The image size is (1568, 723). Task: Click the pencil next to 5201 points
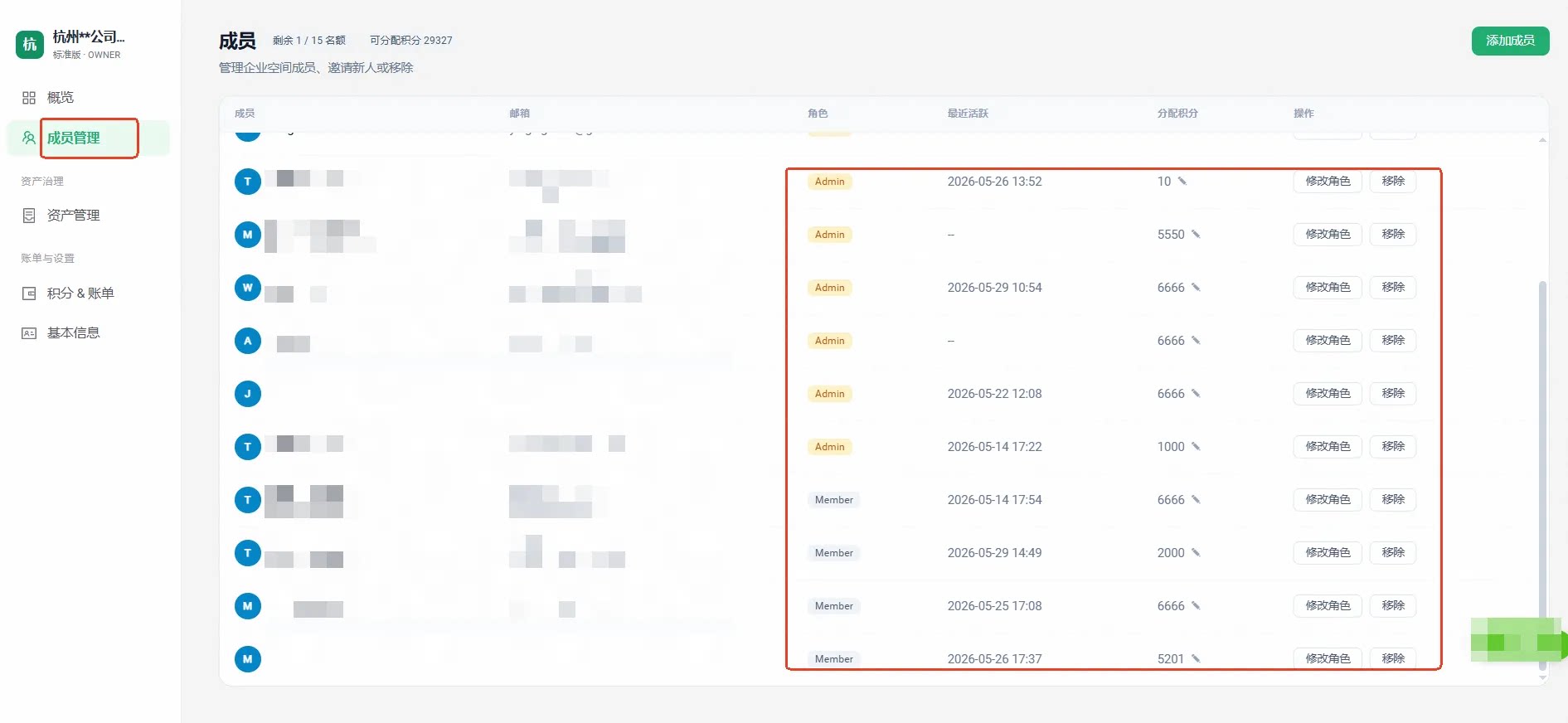1196,658
